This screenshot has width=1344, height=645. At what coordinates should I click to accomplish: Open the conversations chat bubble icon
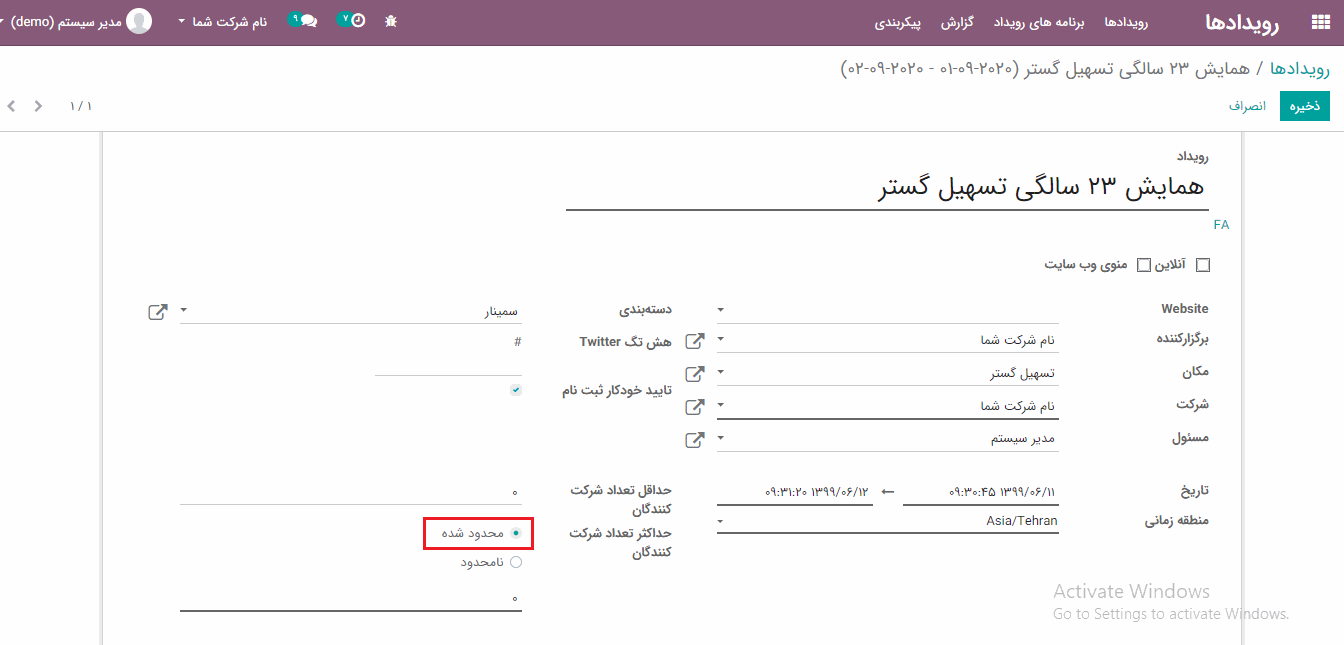tap(304, 21)
